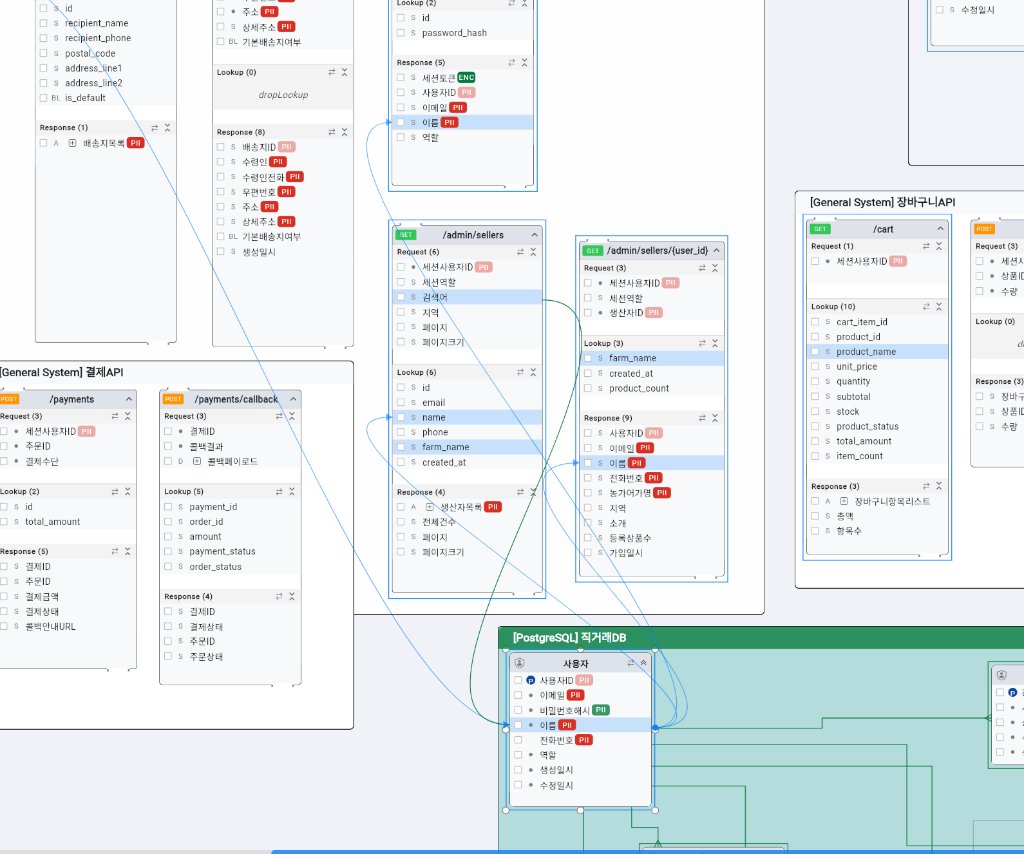
Task: Select the [General System] 장바구니API group title
Action: pos(882,202)
